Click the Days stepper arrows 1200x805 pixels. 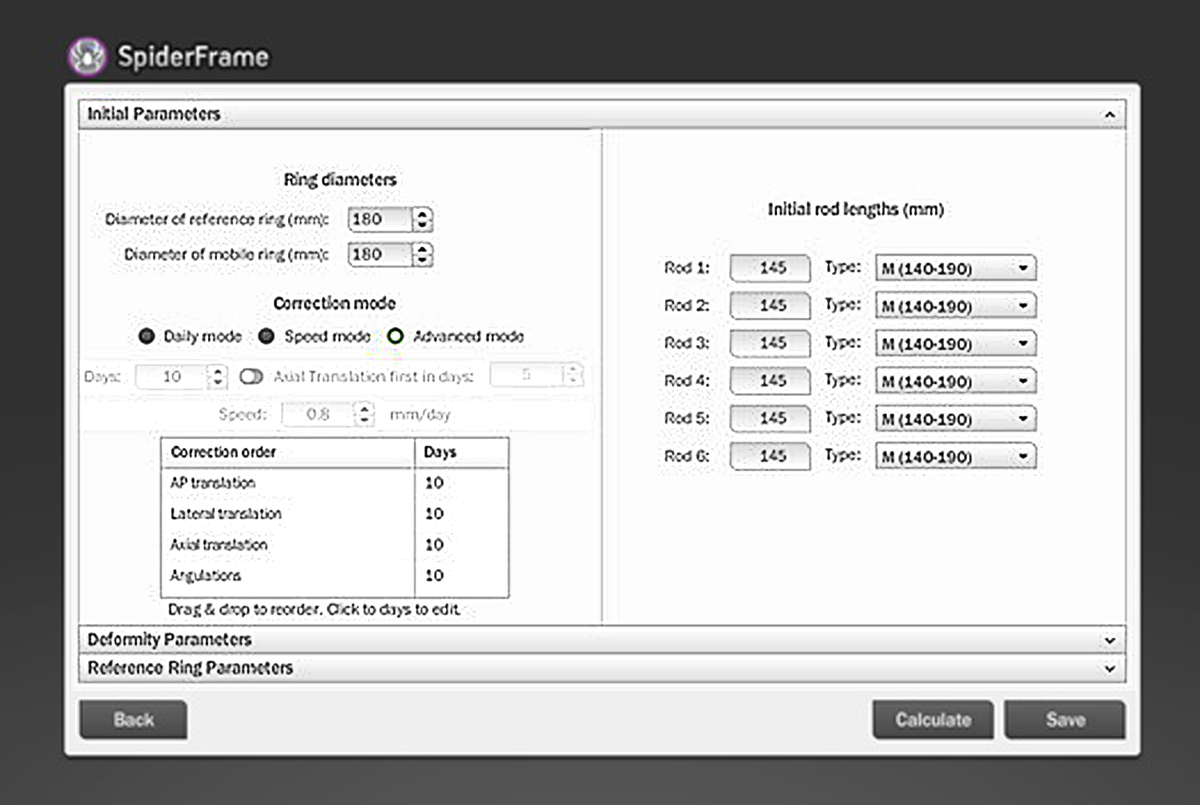(218, 377)
